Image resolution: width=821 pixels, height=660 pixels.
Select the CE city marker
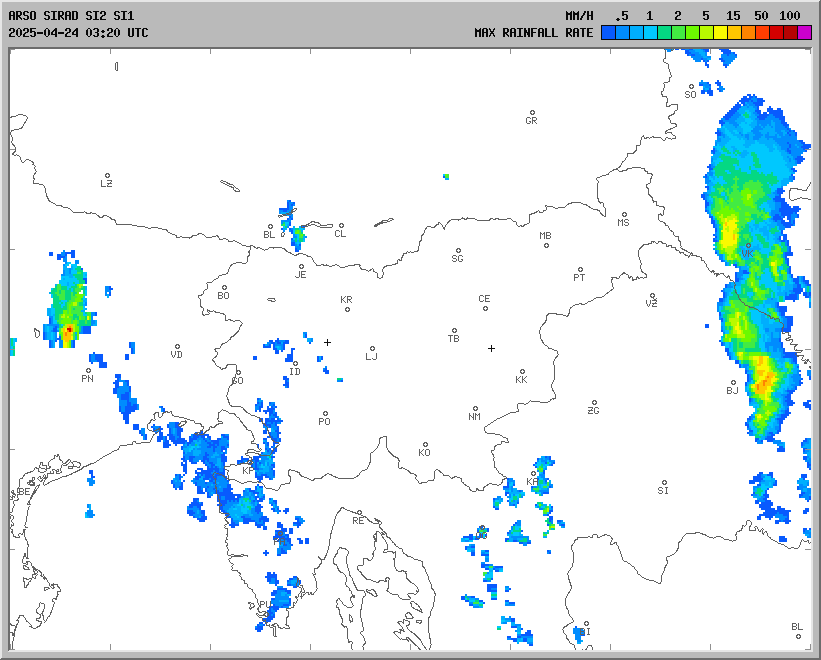click(x=485, y=307)
